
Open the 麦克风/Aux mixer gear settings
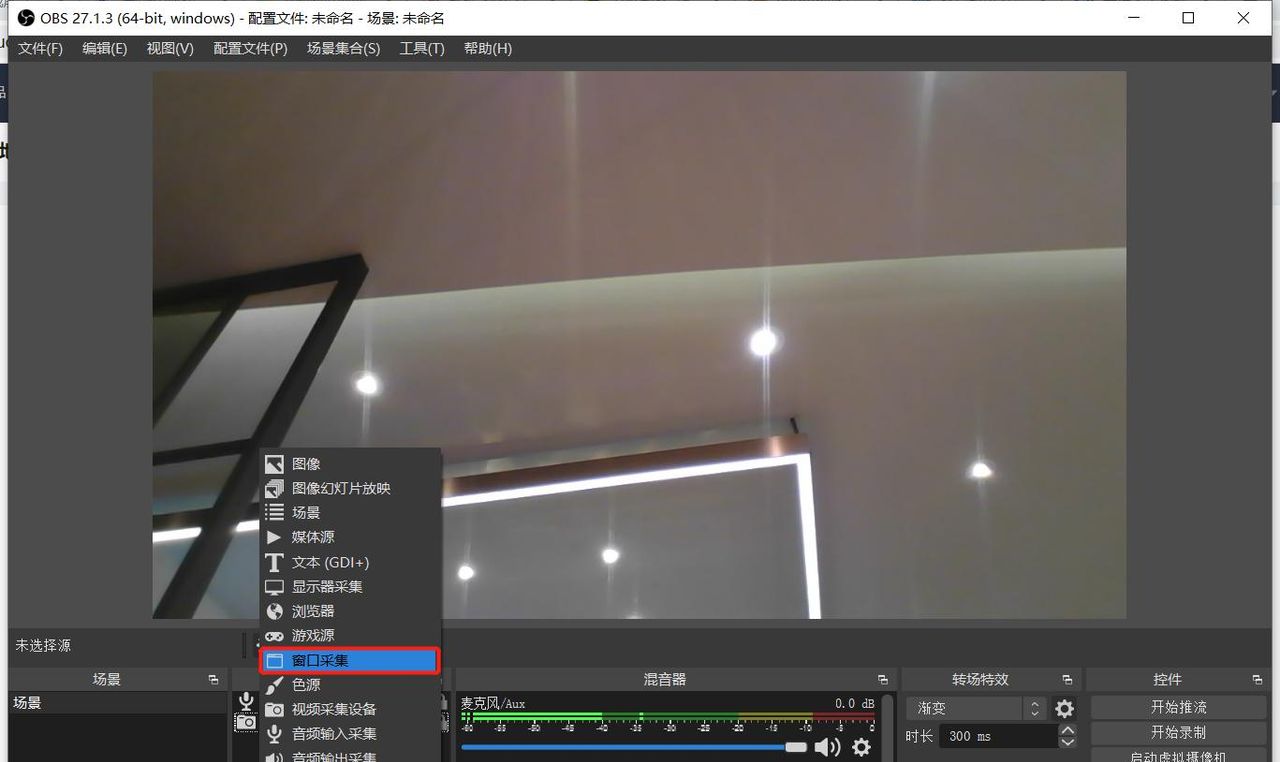pos(861,747)
